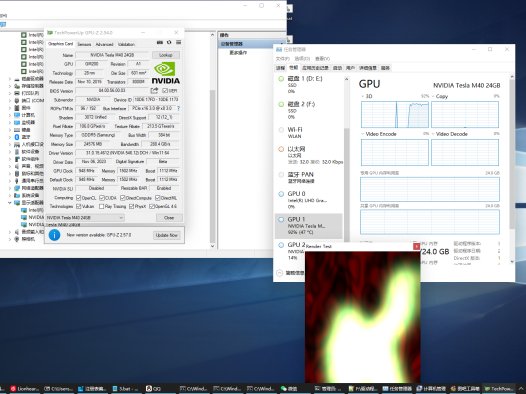This screenshot has width=526, height=394.
Task: Open 任务管理器 taskbar item
Action: 397,389
